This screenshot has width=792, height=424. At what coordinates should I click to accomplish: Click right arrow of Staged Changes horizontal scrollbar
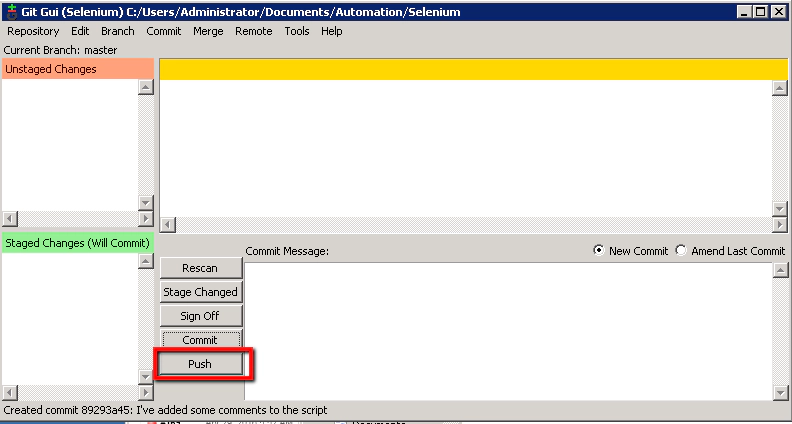point(146,393)
